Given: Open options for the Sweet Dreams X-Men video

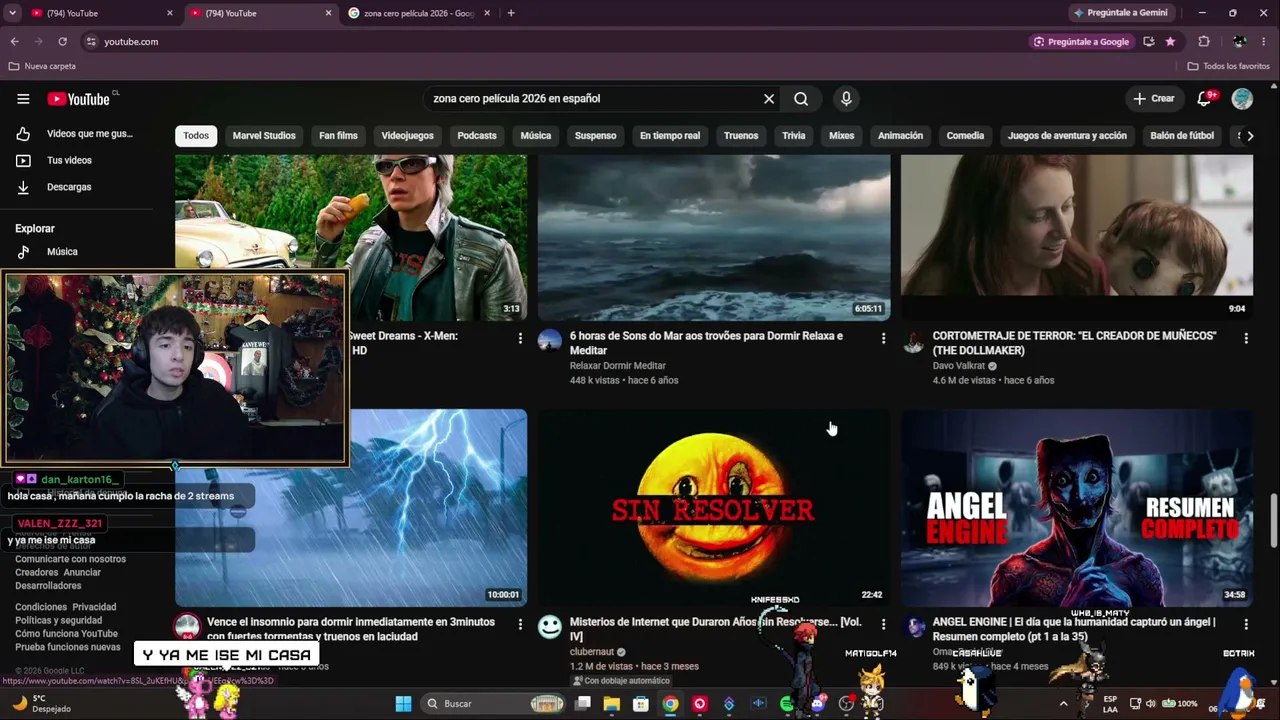Looking at the screenshot, I should pyautogui.click(x=520, y=339).
